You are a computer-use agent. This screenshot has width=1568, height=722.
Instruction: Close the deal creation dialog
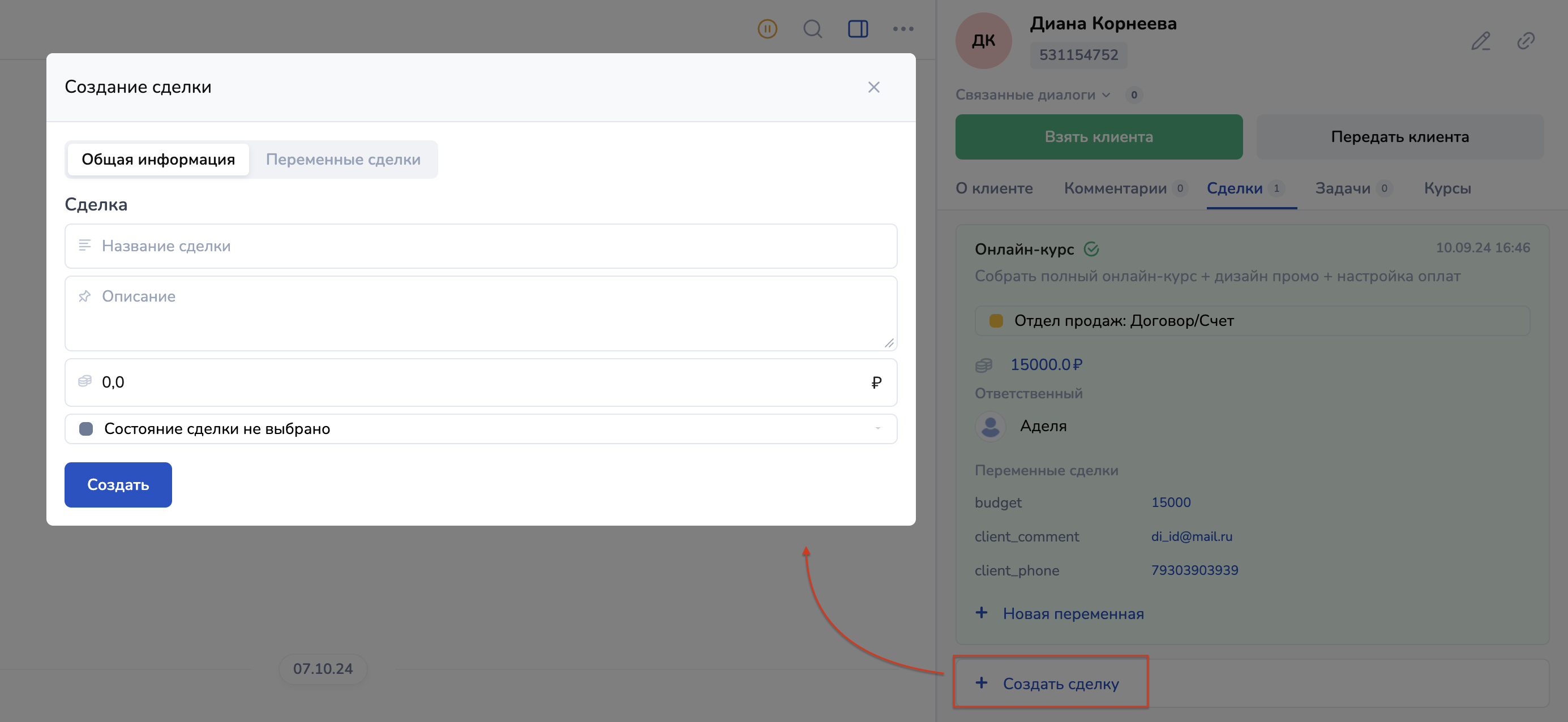873,87
